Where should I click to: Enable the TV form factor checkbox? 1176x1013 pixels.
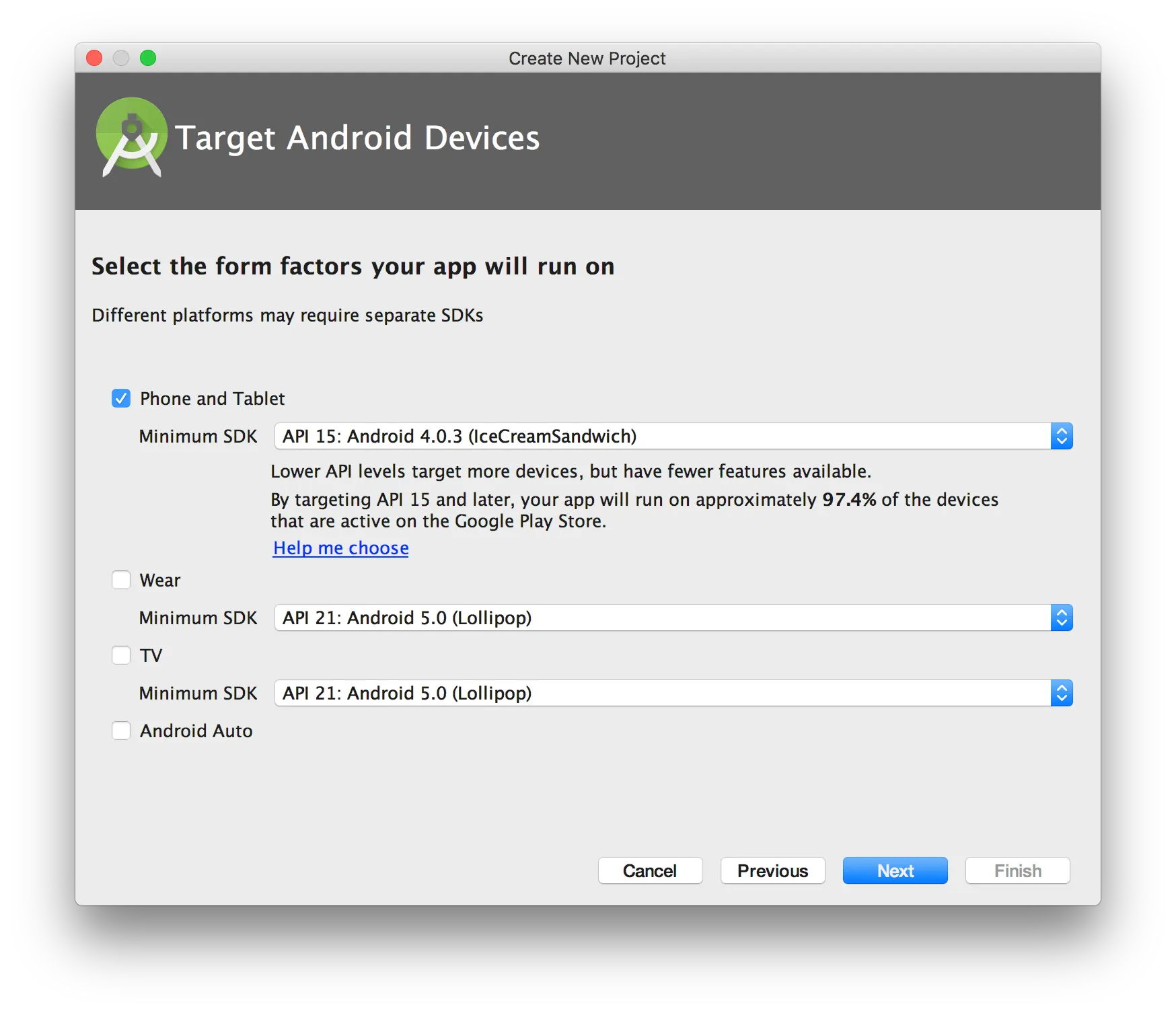tap(121, 655)
